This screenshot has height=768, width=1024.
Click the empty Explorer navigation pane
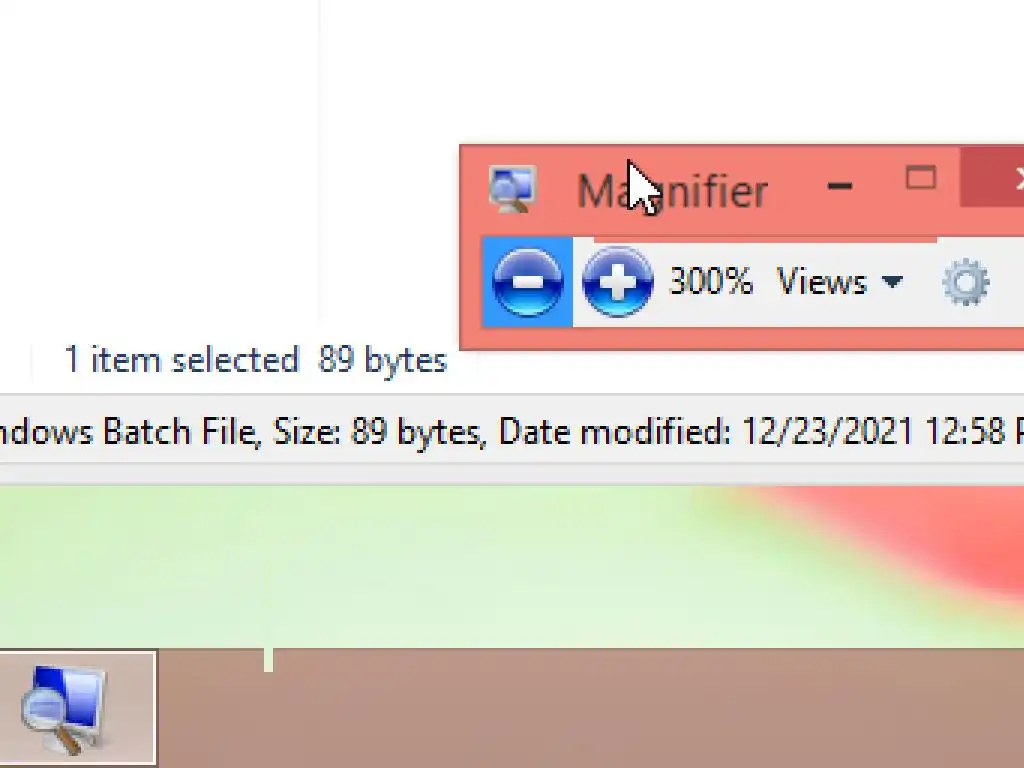(159, 163)
